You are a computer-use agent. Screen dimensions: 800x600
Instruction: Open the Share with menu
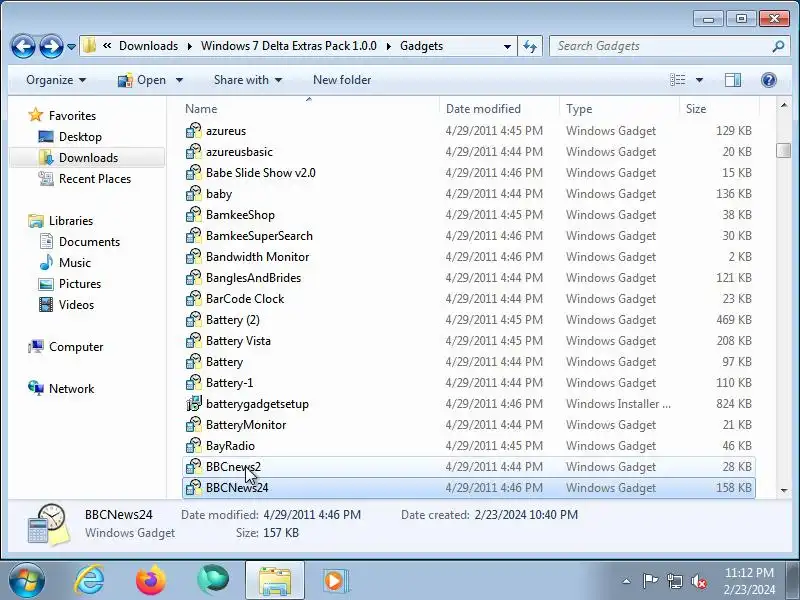coord(247,80)
